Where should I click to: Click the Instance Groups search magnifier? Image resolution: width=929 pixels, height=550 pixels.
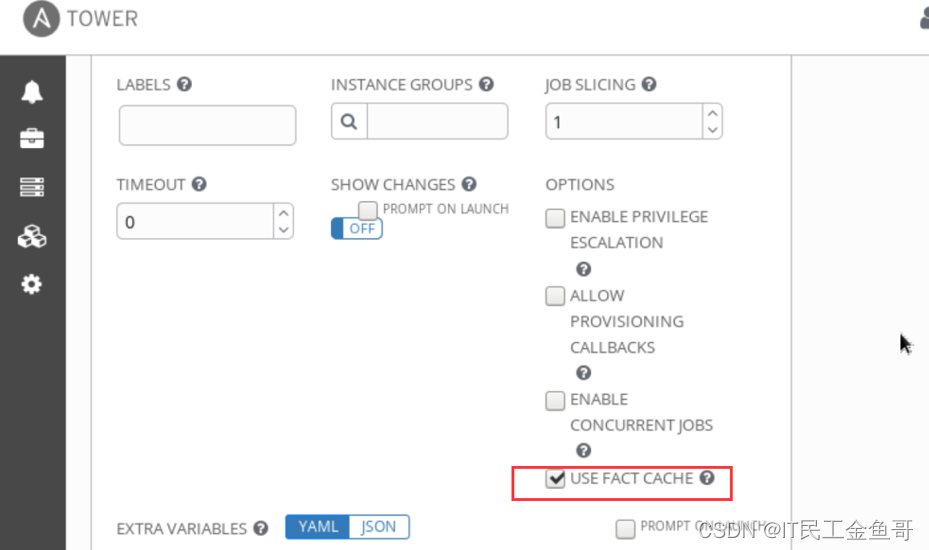pyautogui.click(x=349, y=121)
